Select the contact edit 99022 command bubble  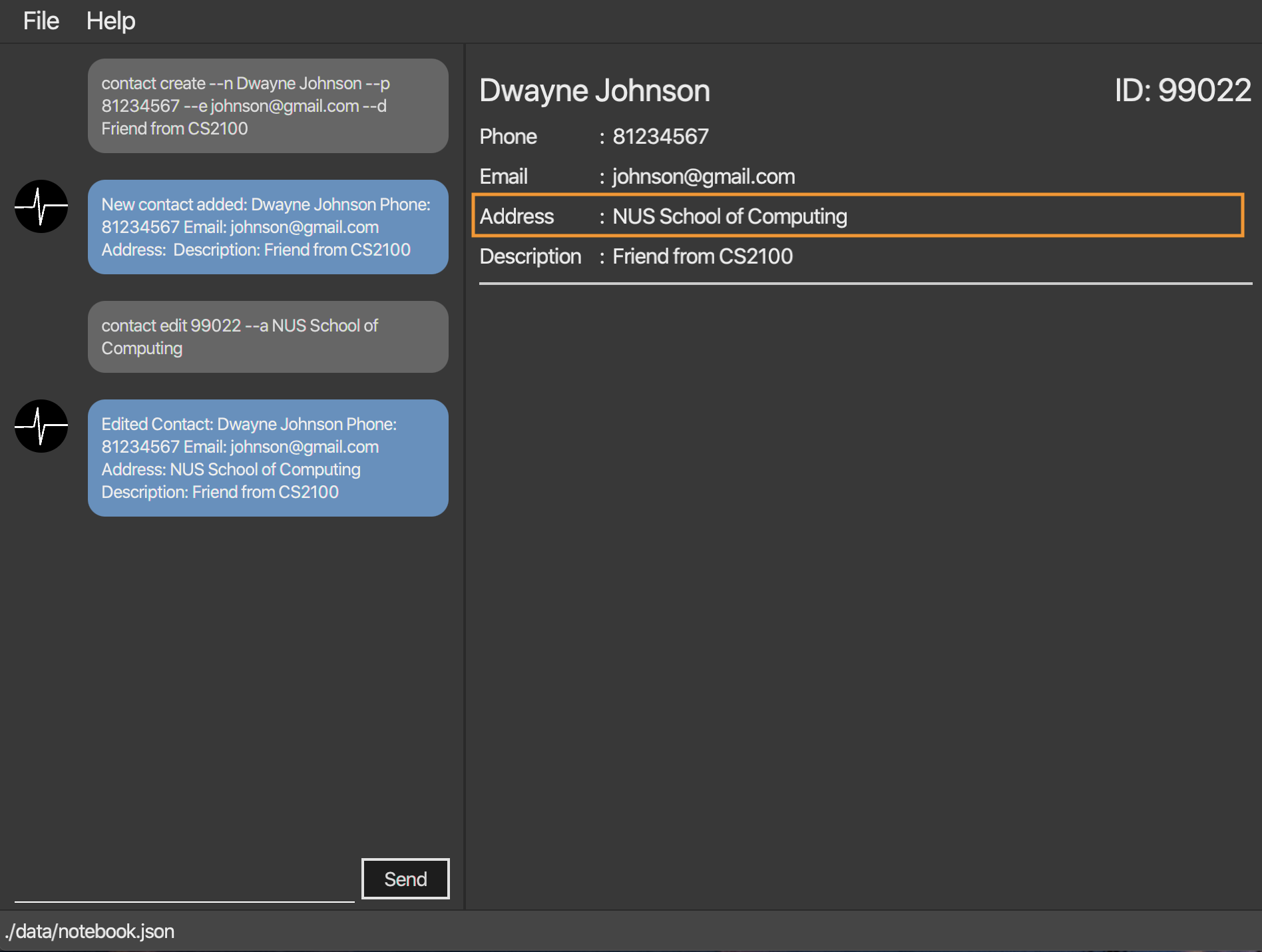pos(268,337)
